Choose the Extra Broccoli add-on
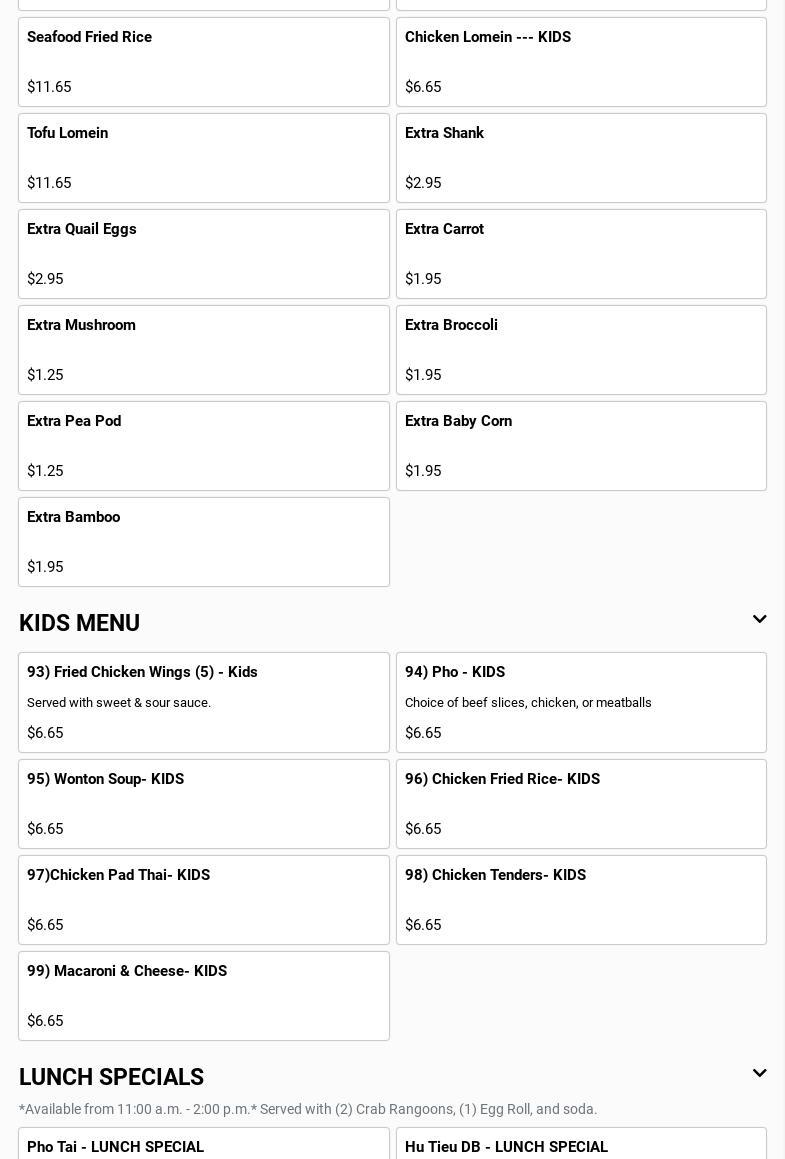The image size is (785, 1159). 581,350
